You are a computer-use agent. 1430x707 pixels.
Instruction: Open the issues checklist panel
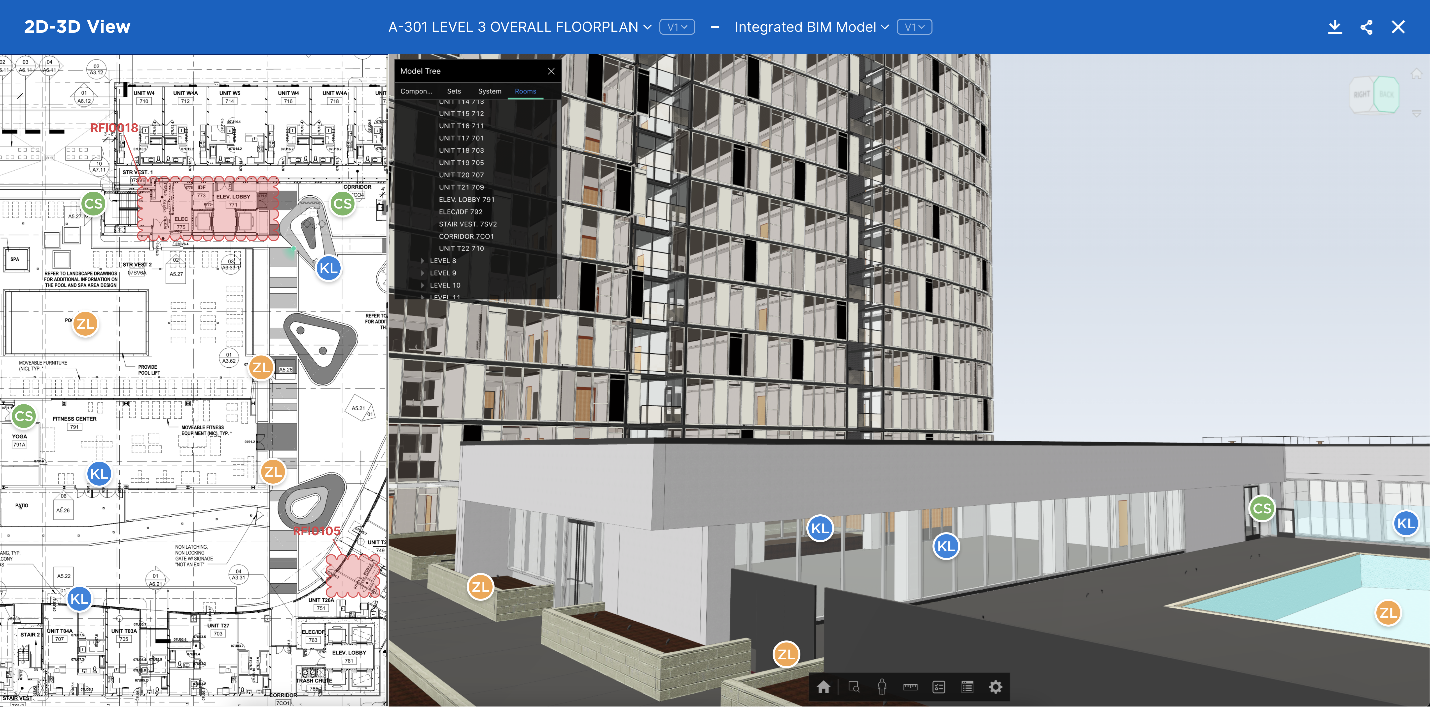(x=938, y=687)
